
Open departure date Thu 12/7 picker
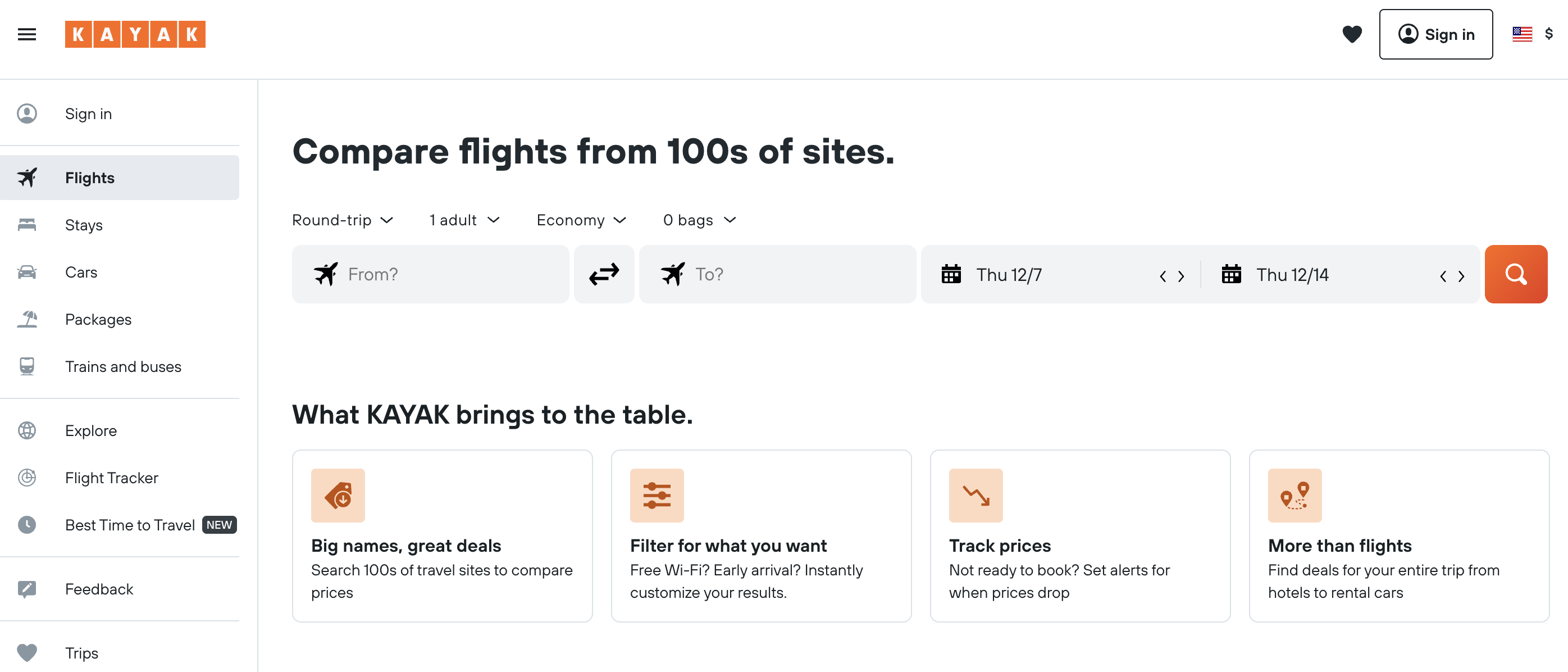1009,275
